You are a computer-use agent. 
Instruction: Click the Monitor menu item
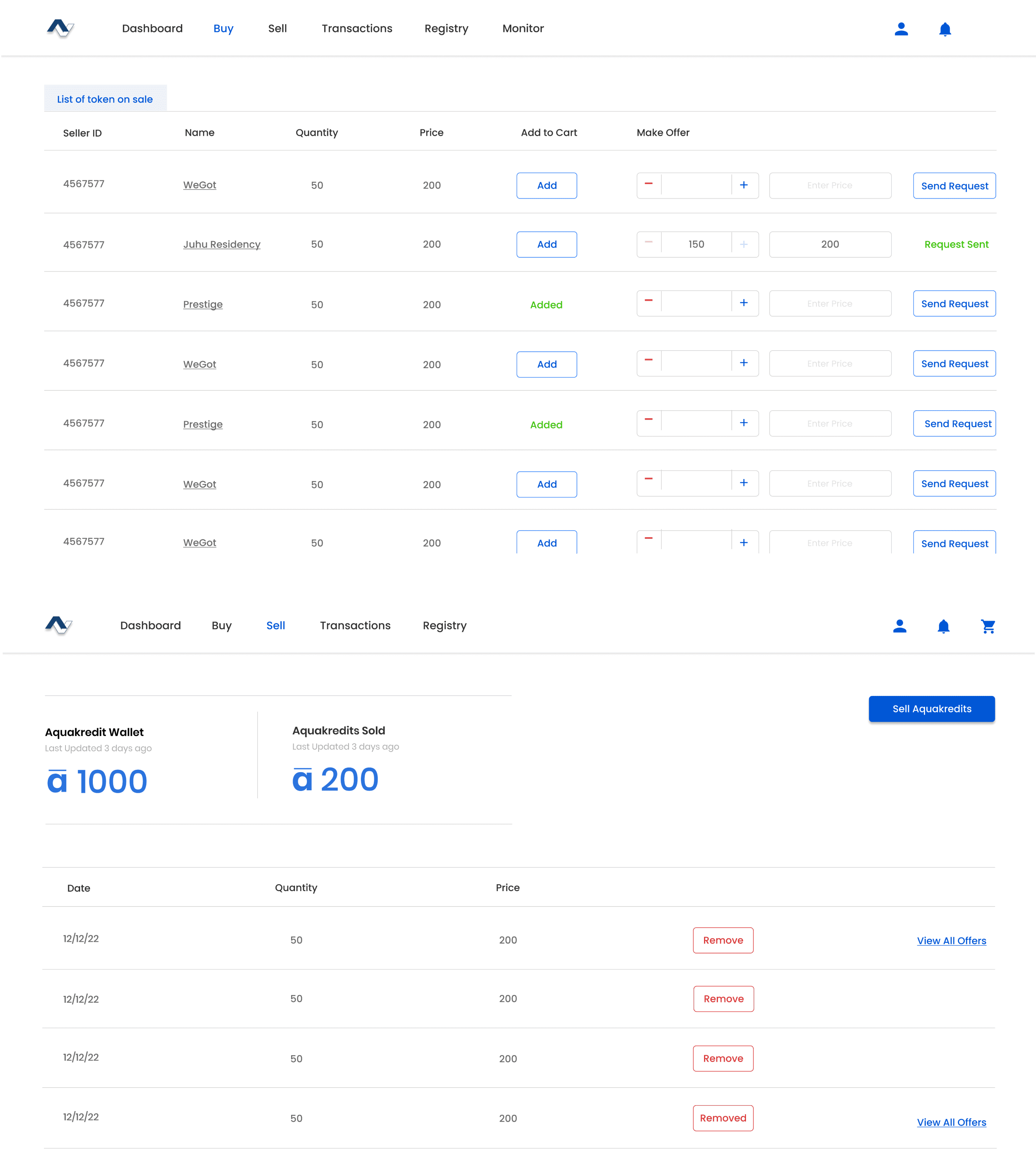523,28
